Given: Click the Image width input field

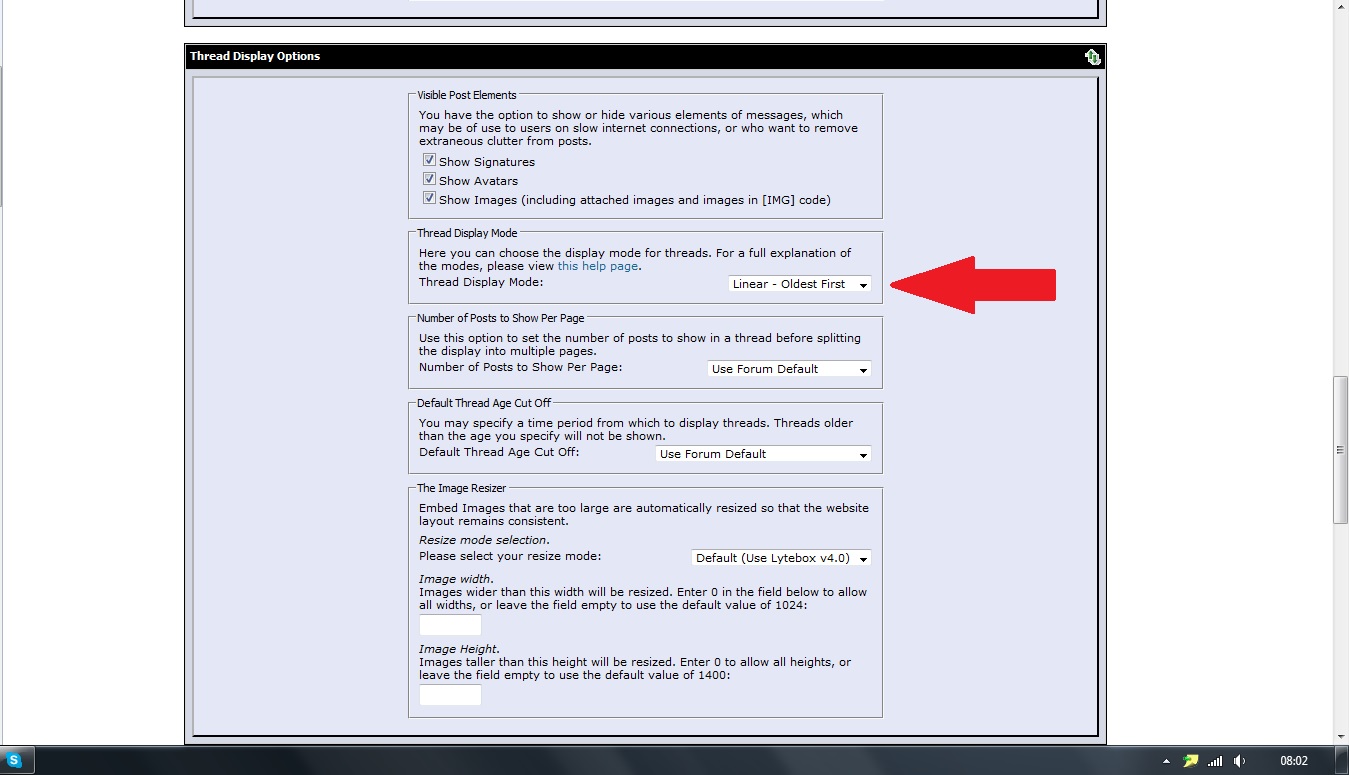Looking at the screenshot, I should [x=450, y=625].
